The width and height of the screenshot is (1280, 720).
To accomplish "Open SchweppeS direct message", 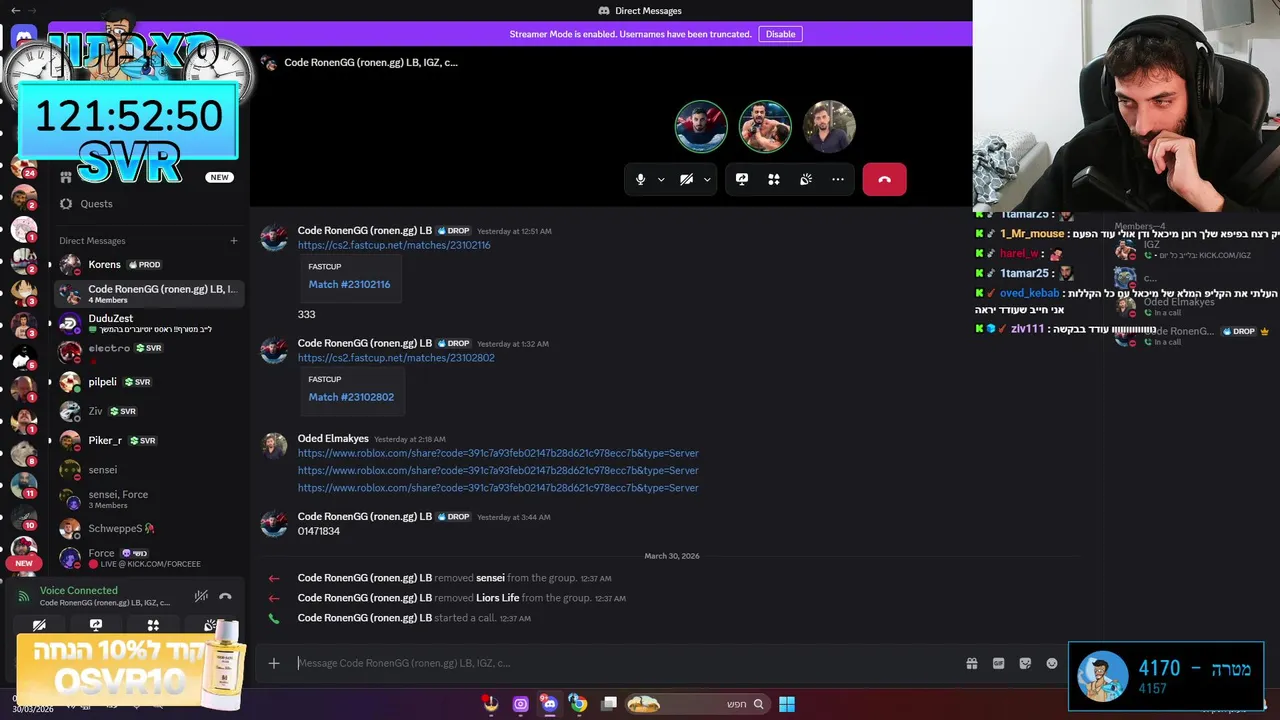I will tap(149, 528).
